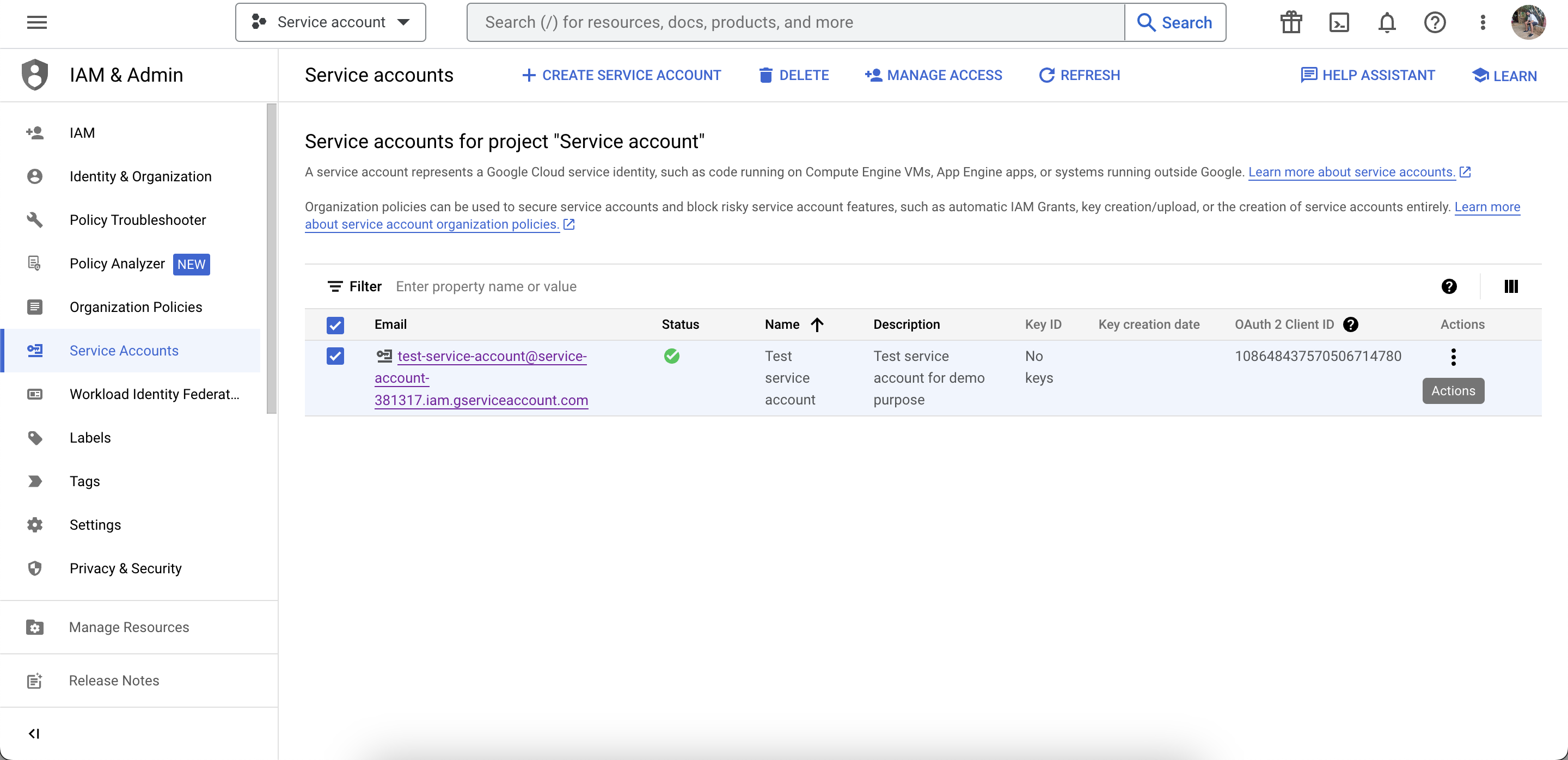Go to IAM in the sidebar
Image resolution: width=1568 pixels, height=760 pixels.
point(130,133)
